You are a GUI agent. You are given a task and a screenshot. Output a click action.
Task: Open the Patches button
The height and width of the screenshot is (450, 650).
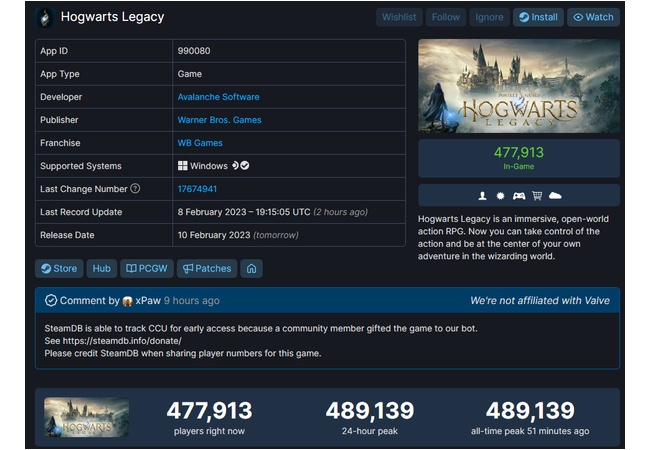[207, 269]
